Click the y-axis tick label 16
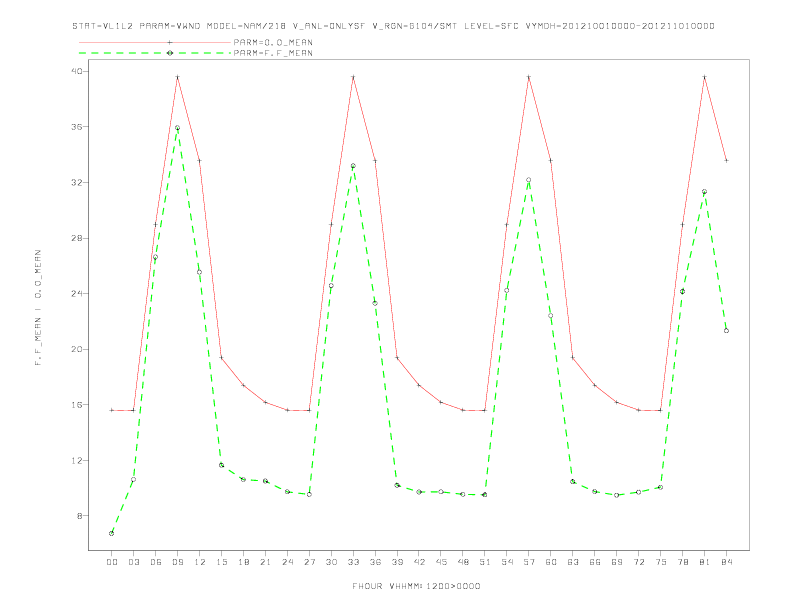Image resolution: width=792 pixels, height=612 pixels. pos(77,404)
